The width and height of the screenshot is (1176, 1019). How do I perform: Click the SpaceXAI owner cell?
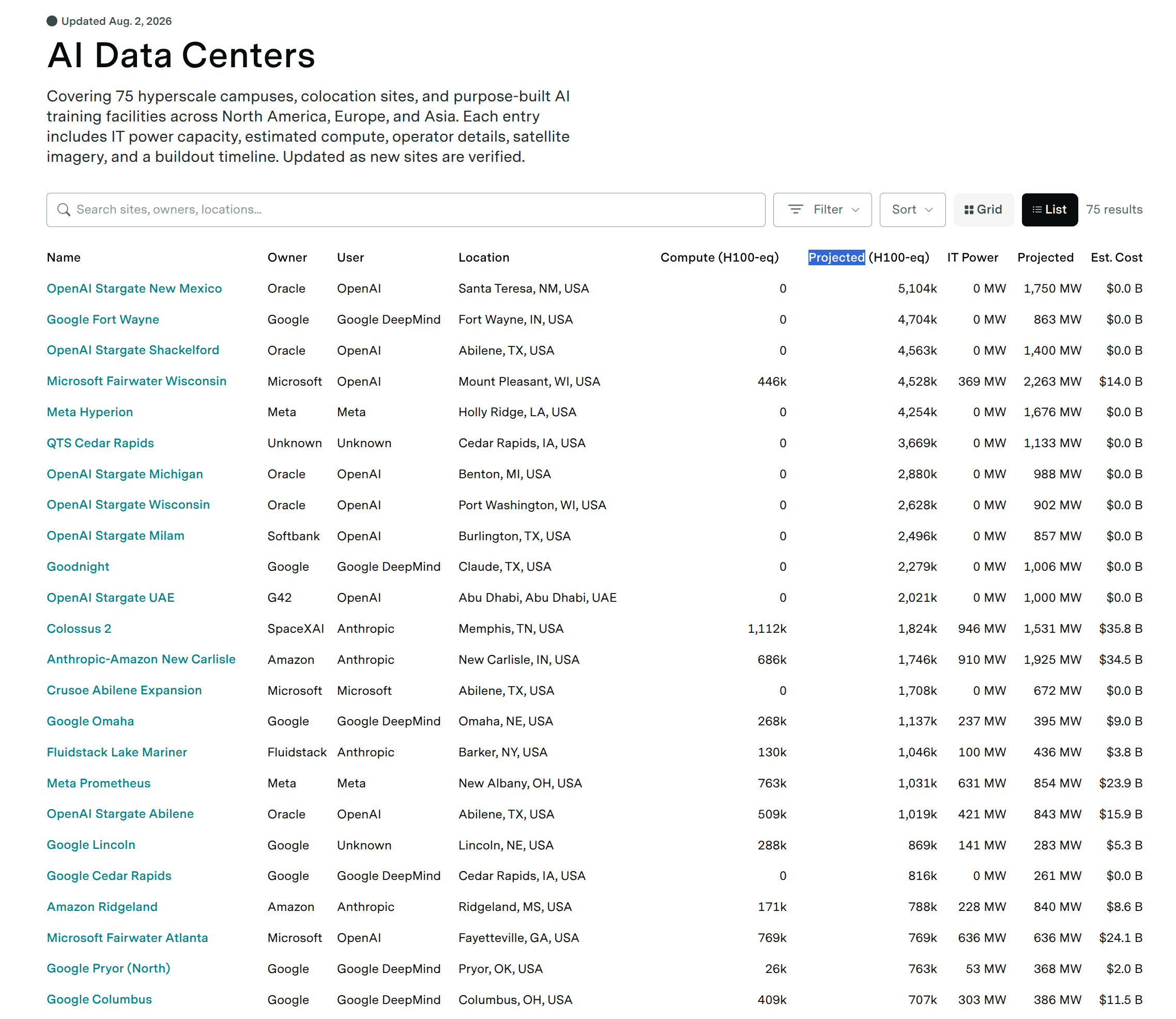point(296,629)
